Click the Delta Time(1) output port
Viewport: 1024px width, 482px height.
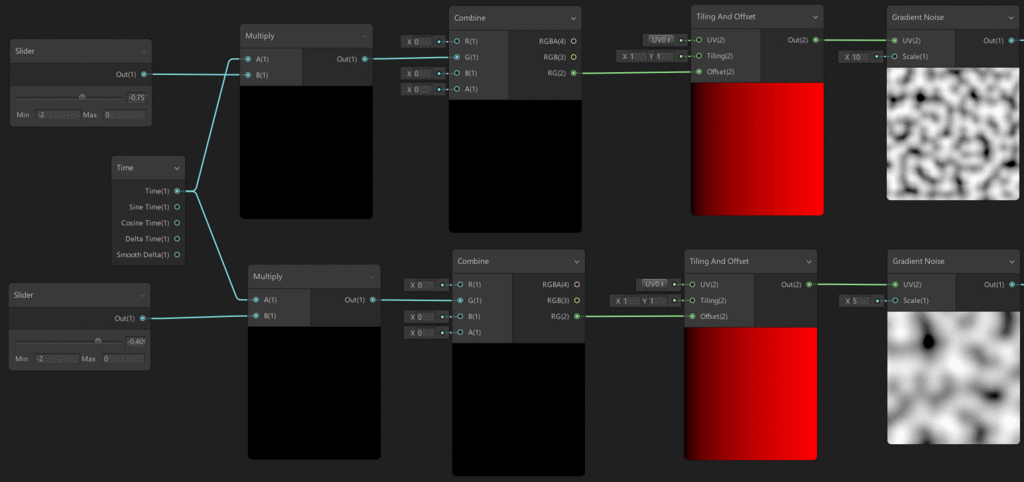click(177, 239)
